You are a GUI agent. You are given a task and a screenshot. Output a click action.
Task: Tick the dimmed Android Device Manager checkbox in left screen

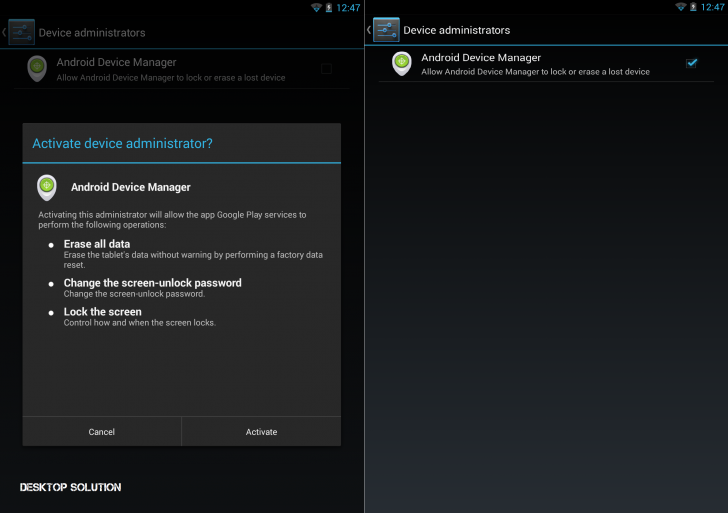[x=326, y=69]
